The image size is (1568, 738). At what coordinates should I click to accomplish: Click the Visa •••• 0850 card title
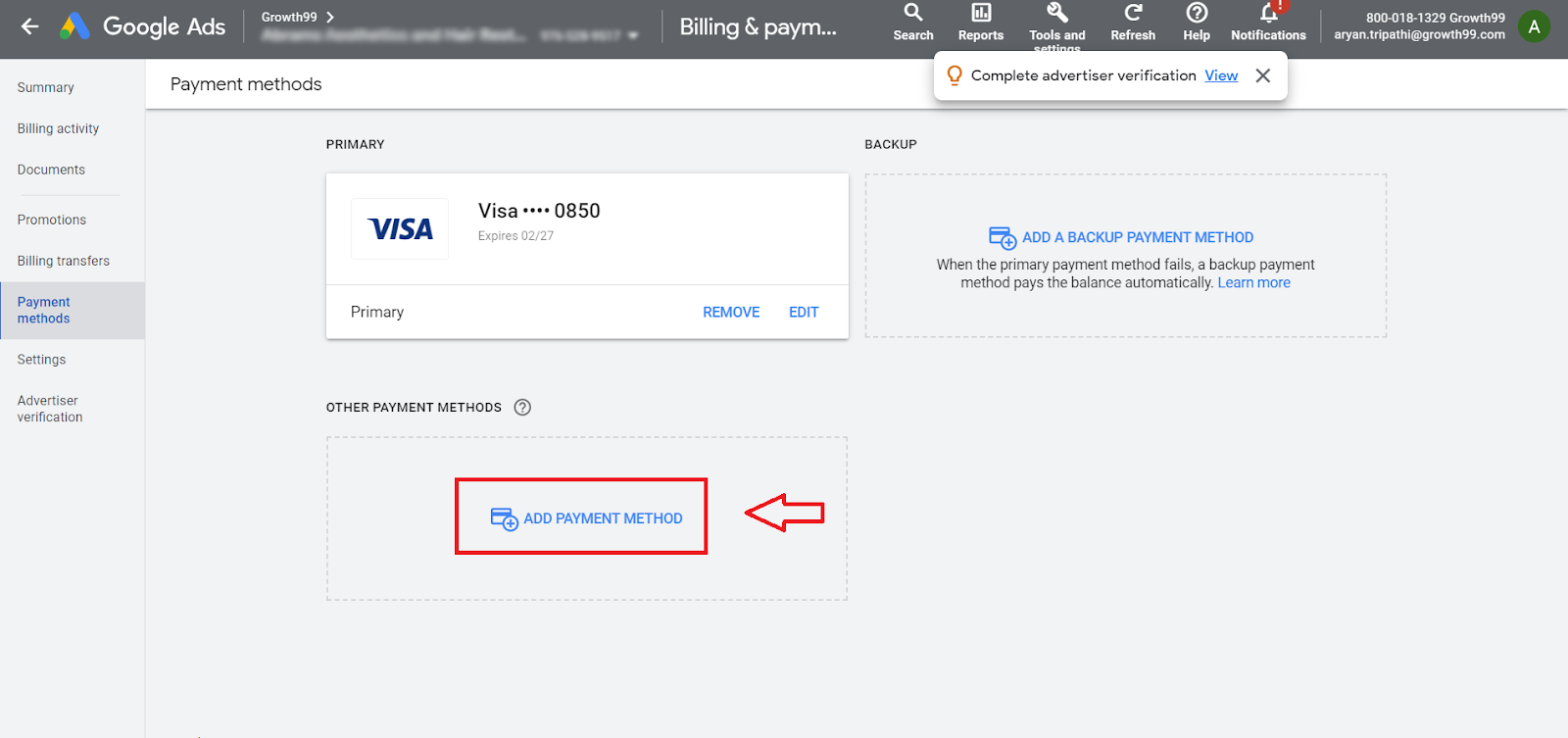pyautogui.click(x=539, y=211)
